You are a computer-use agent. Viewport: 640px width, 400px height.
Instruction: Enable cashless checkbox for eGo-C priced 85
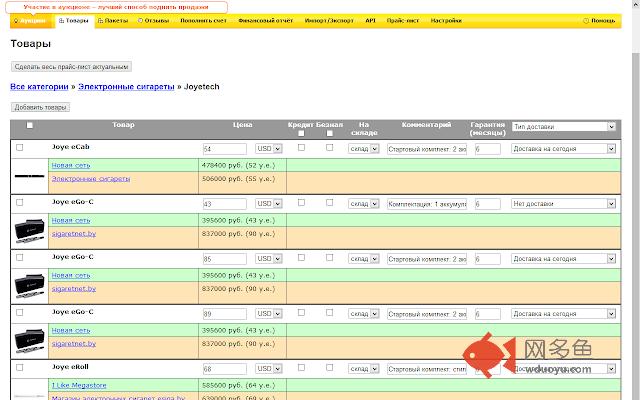[330, 258]
